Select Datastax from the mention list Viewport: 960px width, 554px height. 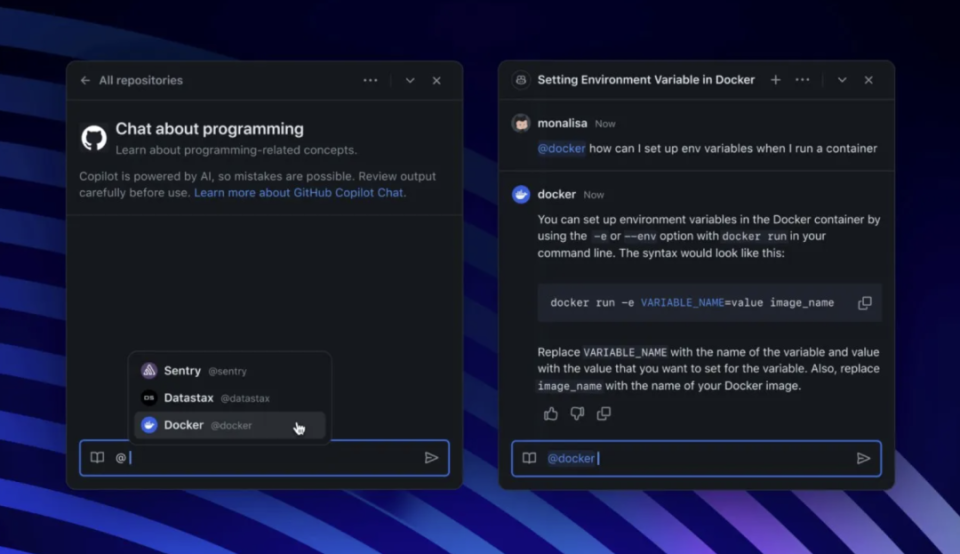click(x=230, y=398)
